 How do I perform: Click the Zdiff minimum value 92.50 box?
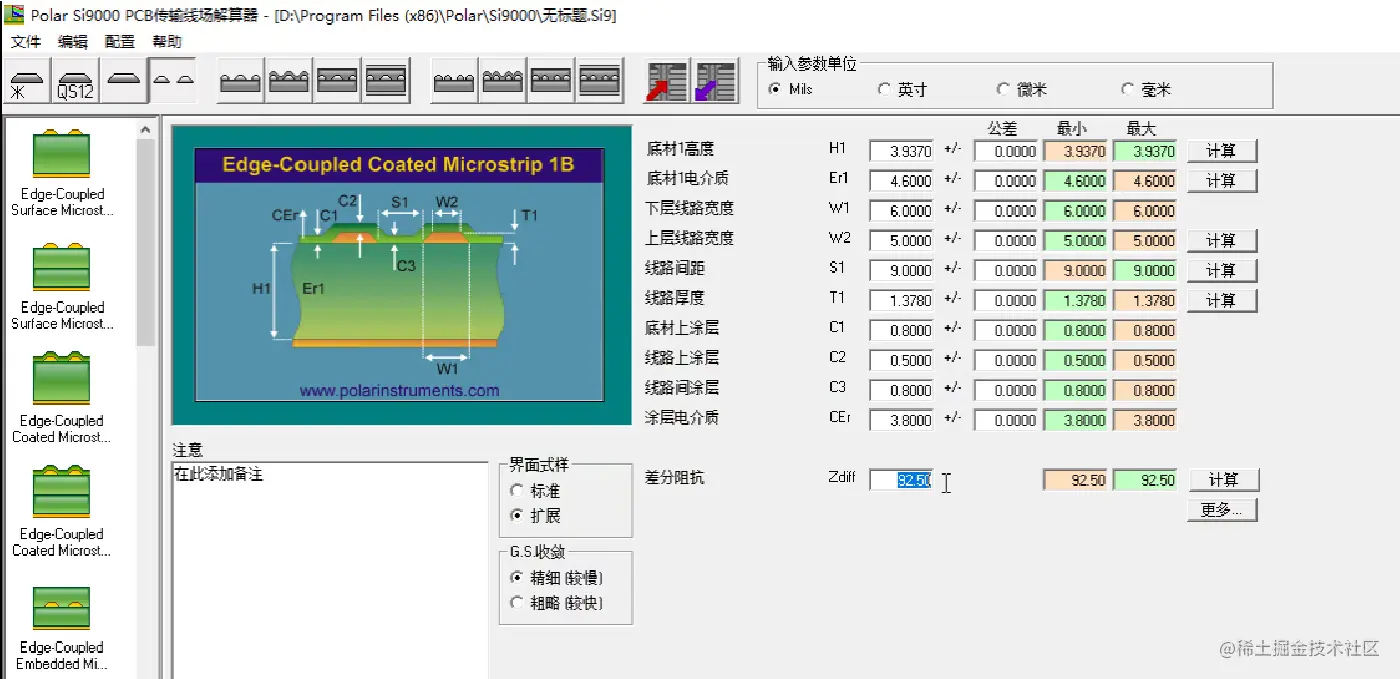[1075, 481]
